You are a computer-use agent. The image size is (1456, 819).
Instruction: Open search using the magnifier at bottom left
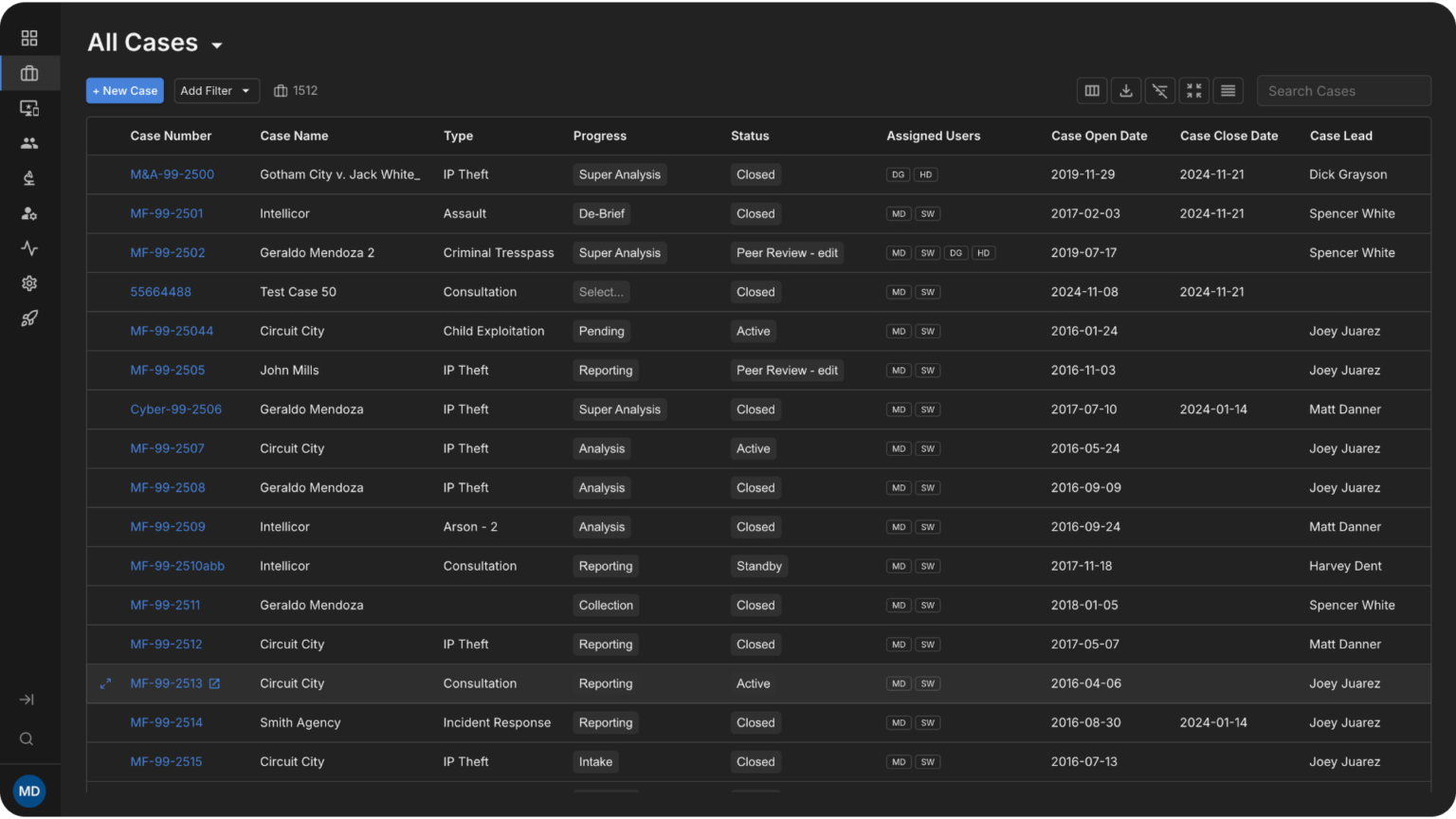click(26, 738)
